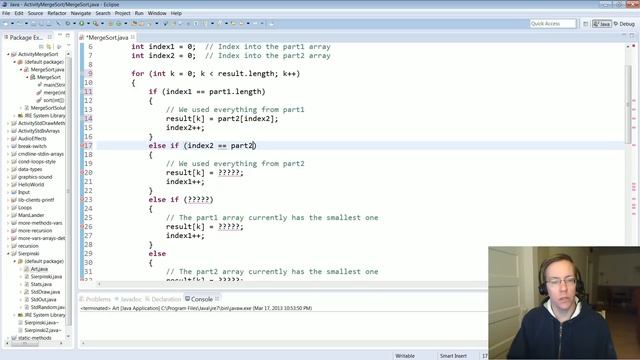Open the File menu
The width and height of the screenshot is (640, 360).
click(6, 13)
